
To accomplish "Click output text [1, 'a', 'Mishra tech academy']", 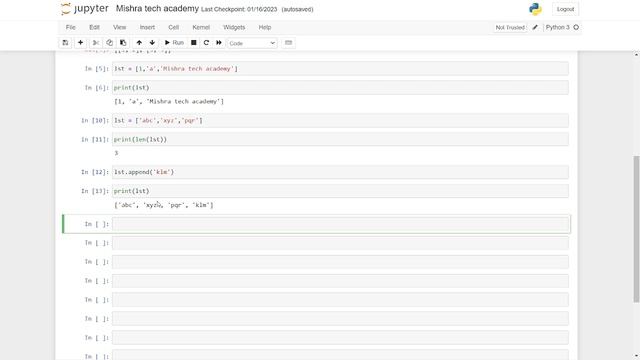I will (x=169, y=102).
